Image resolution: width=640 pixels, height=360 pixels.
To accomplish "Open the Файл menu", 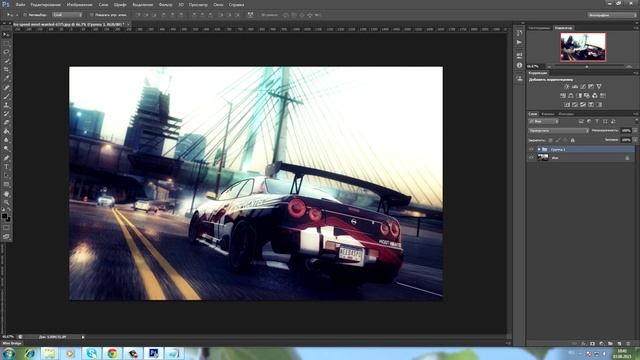I will 20,4.
